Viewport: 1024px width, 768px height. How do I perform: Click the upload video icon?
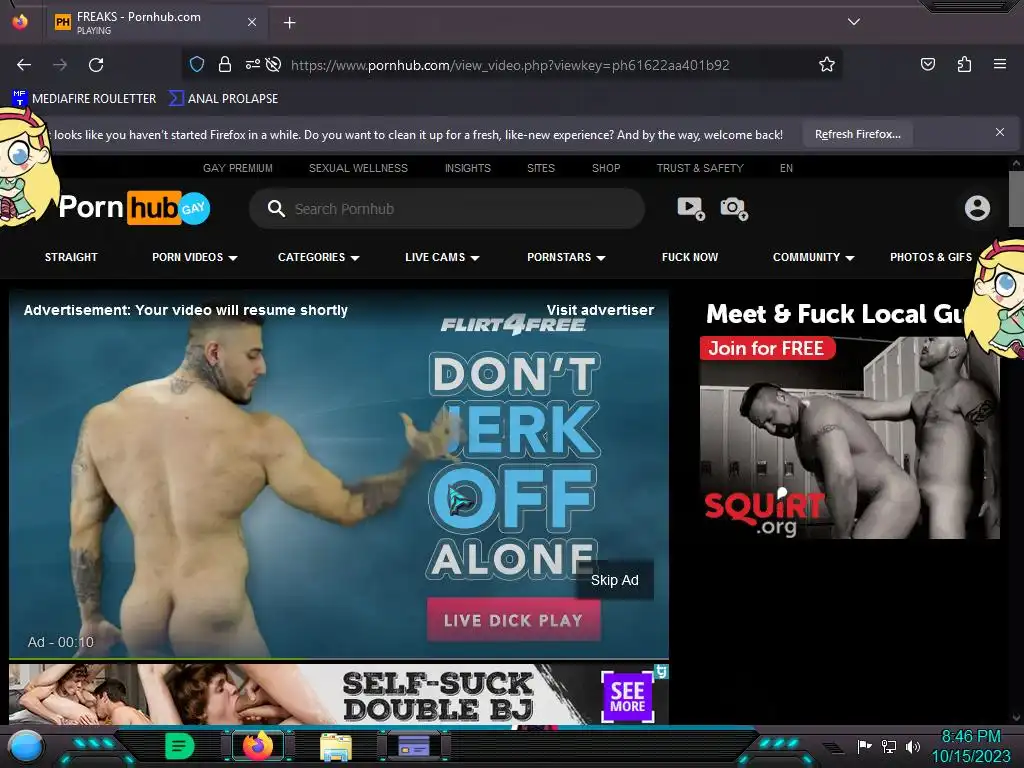(690, 208)
